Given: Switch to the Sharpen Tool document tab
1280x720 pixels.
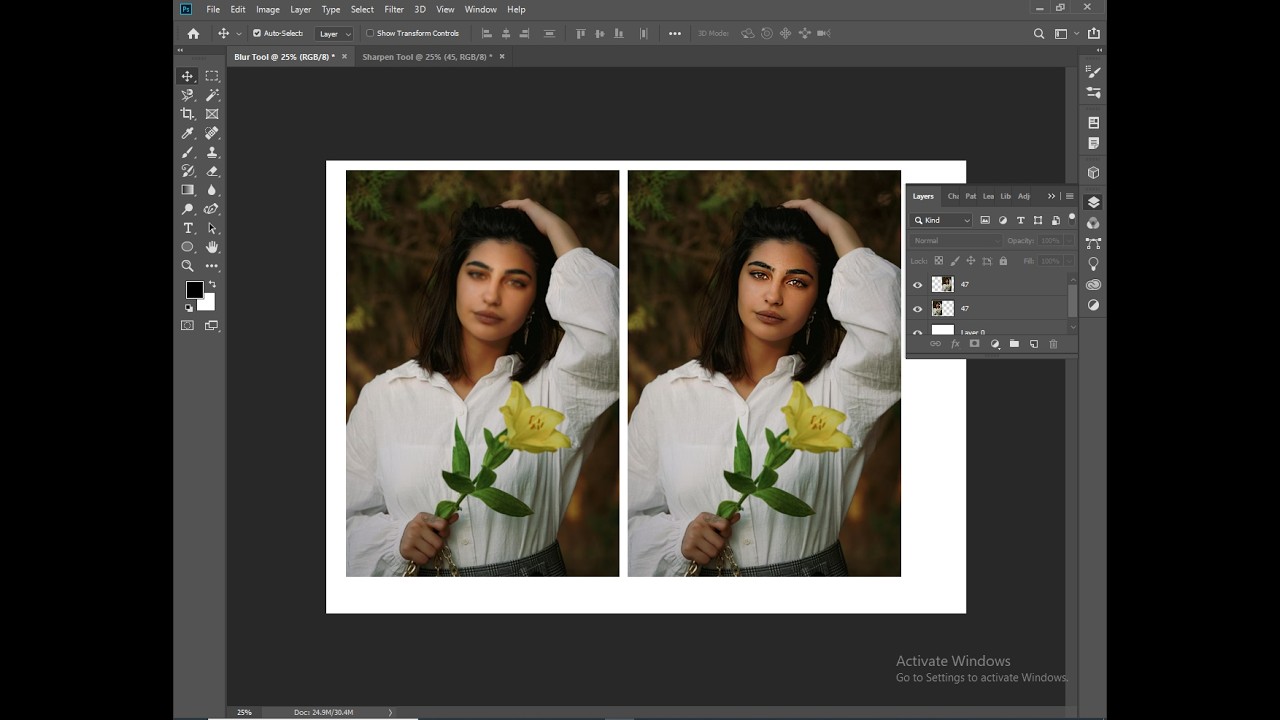Looking at the screenshot, I should [427, 57].
